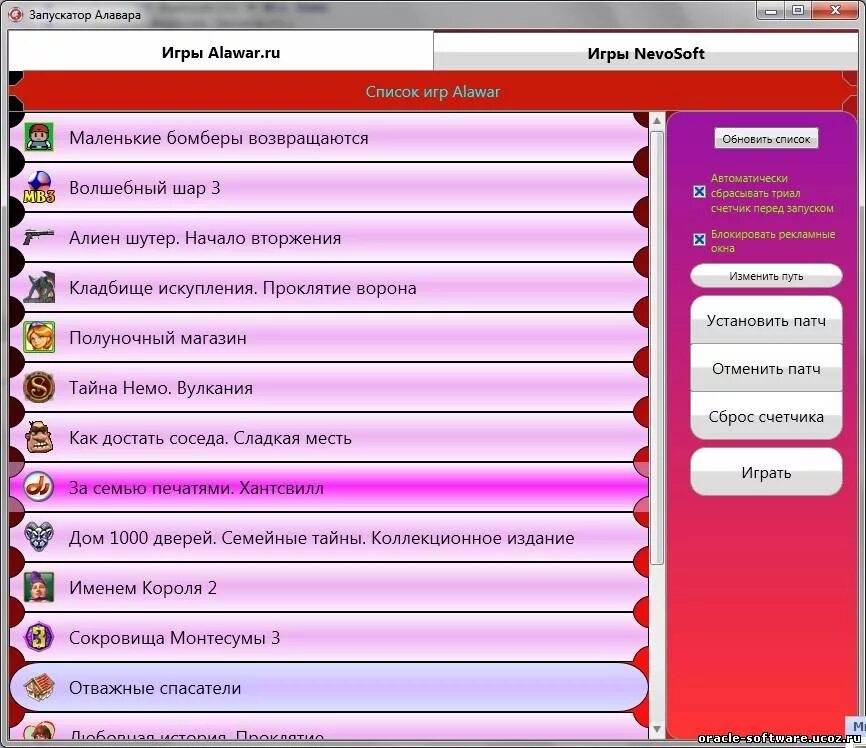The width and height of the screenshot is (866, 748).
Task: Click the Как достать соседа face icon
Action: point(39,437)
